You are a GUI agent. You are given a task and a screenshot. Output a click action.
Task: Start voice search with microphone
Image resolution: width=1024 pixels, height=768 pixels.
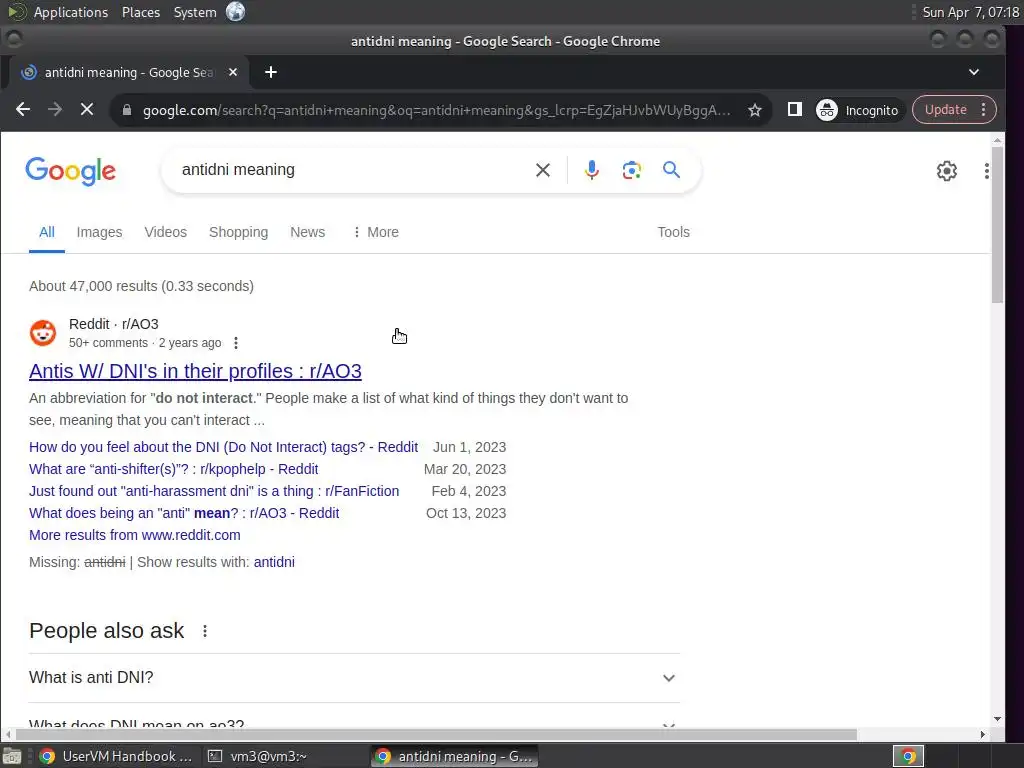(591, 170)
